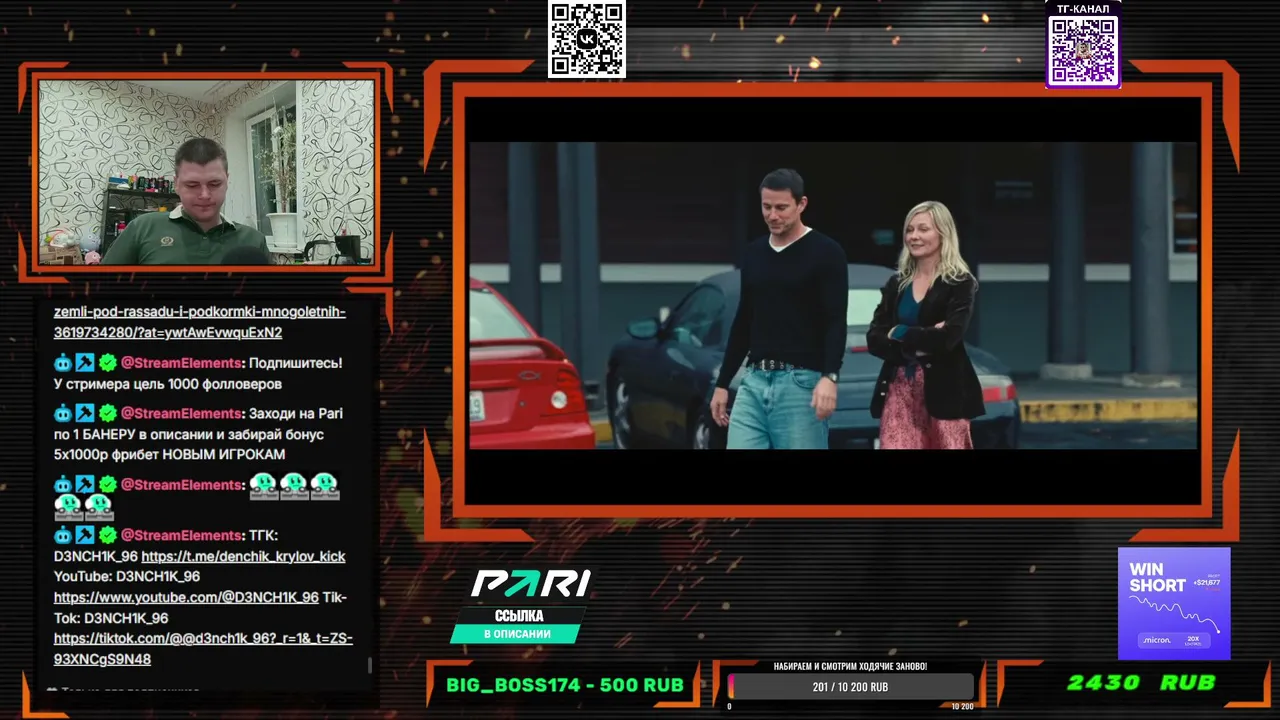
Task: Click the verified badge beside the 'Подпишитесь!' message
Action: pos(108,363)
